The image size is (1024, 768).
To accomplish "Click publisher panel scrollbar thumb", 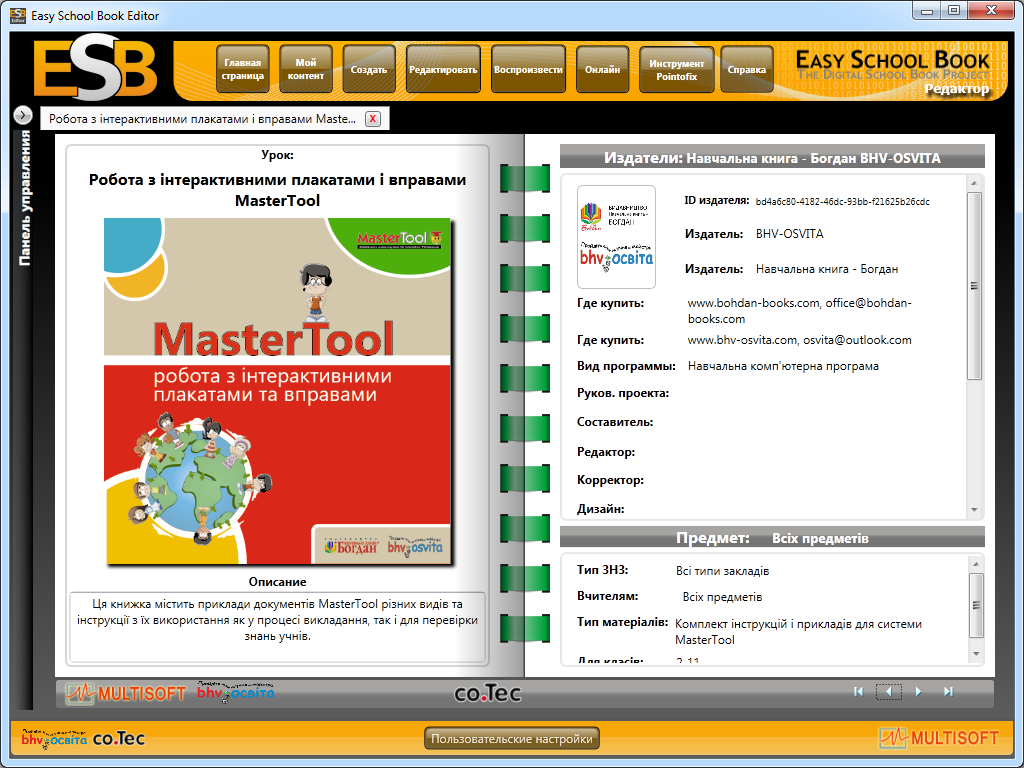I will point(974,285).
